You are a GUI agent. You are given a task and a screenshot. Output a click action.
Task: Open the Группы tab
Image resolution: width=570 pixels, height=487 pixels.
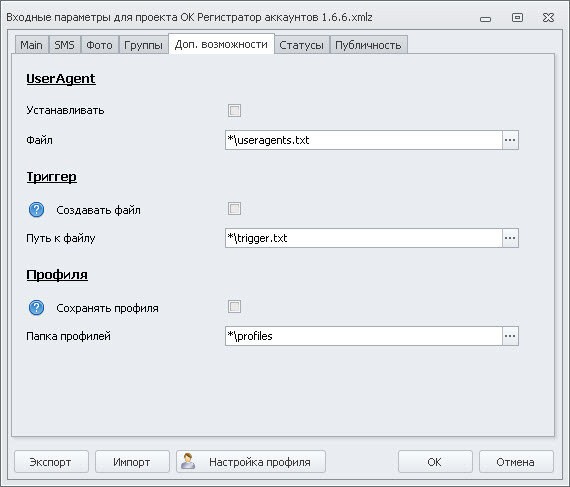coord(143,45)
